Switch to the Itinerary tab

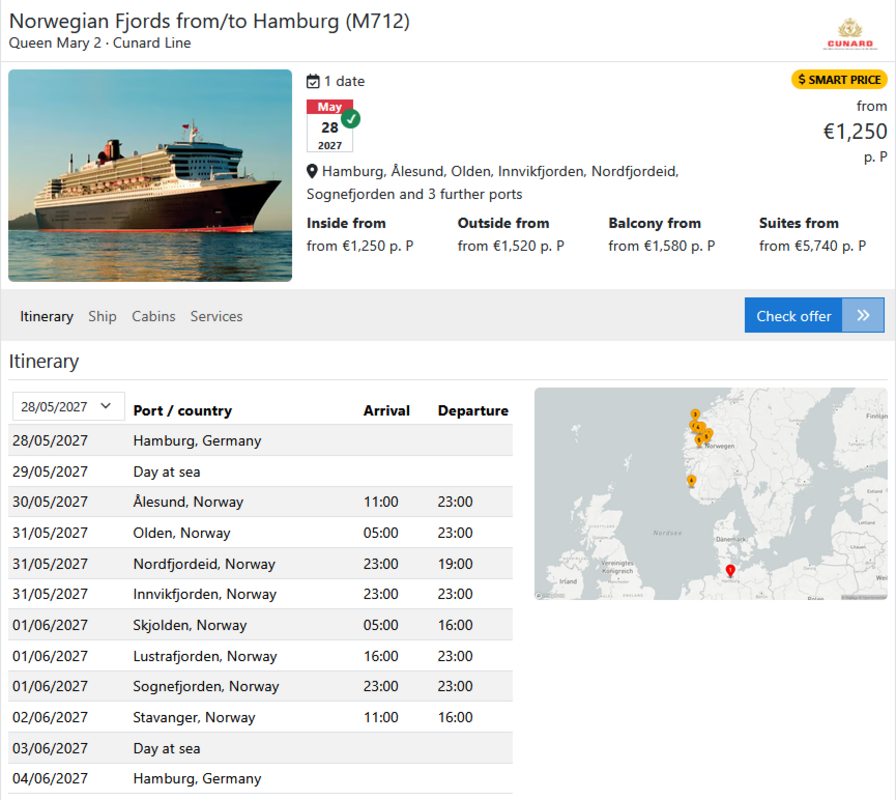click(x=47, y=316)
